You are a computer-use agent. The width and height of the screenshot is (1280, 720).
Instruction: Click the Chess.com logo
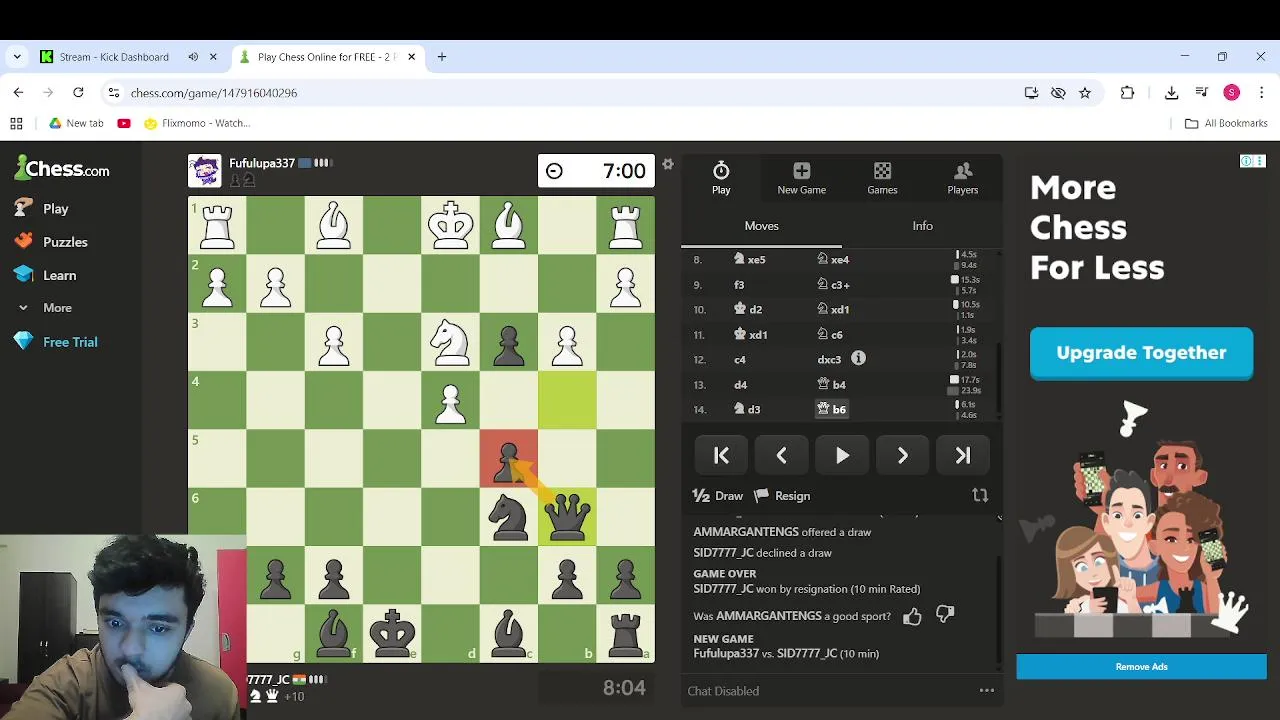click(x=62, y=169)
